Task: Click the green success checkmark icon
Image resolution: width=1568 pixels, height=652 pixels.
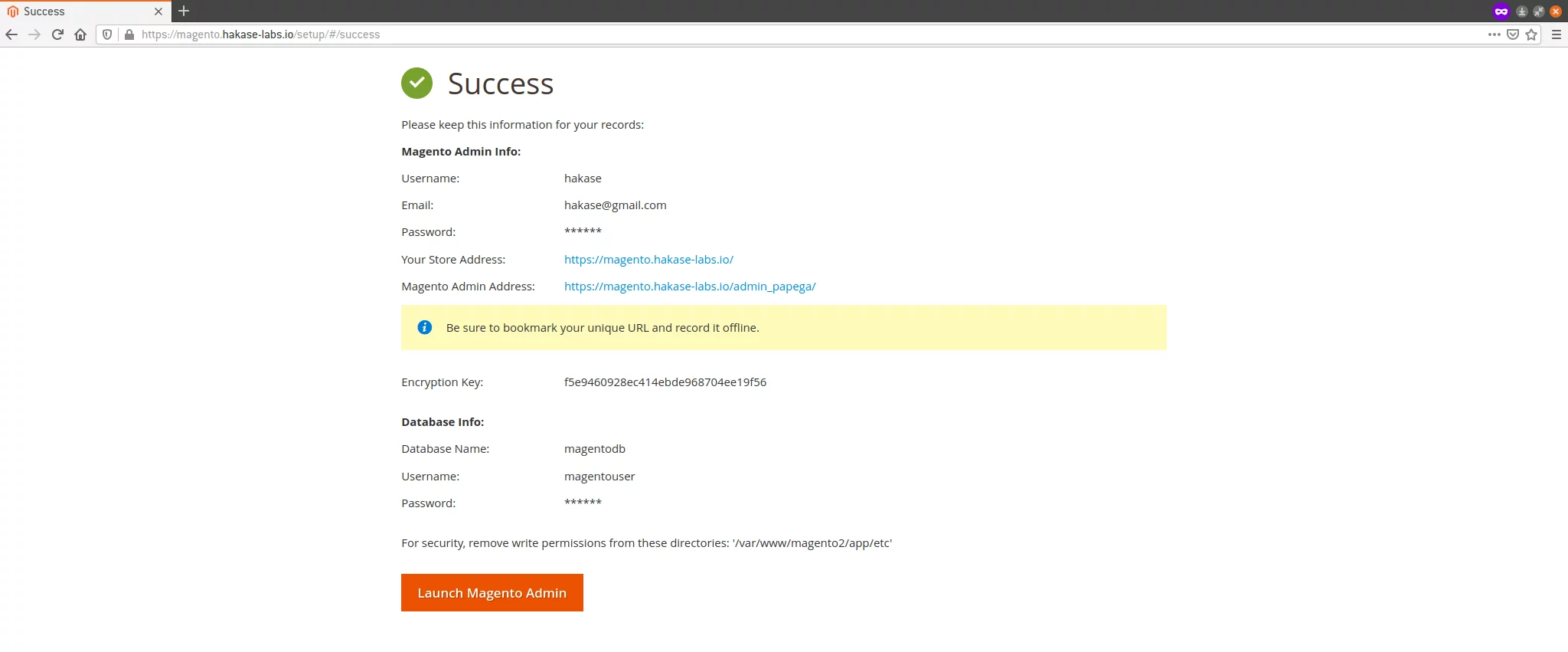Action: (x=417, y=83)
